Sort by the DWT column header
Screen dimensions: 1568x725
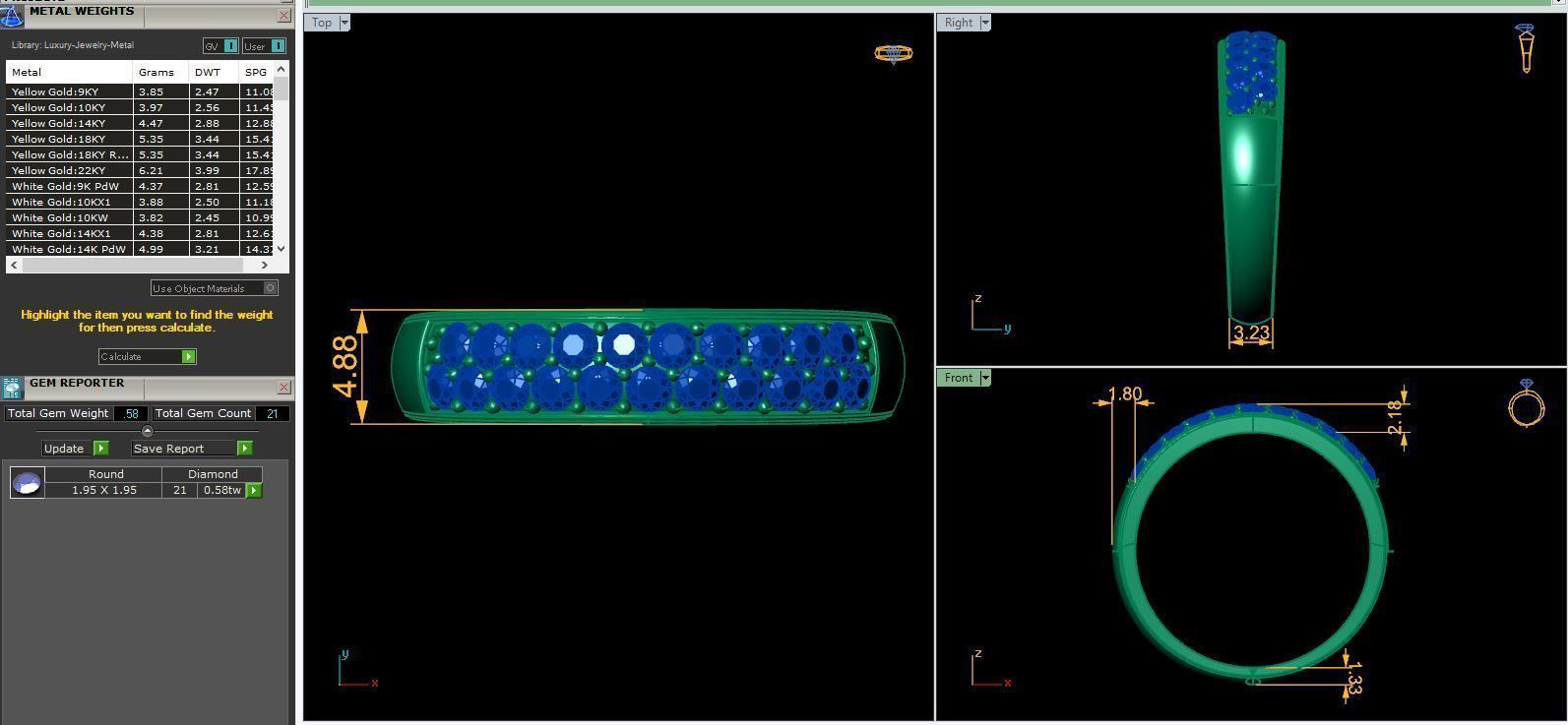(x=214, y=72)
